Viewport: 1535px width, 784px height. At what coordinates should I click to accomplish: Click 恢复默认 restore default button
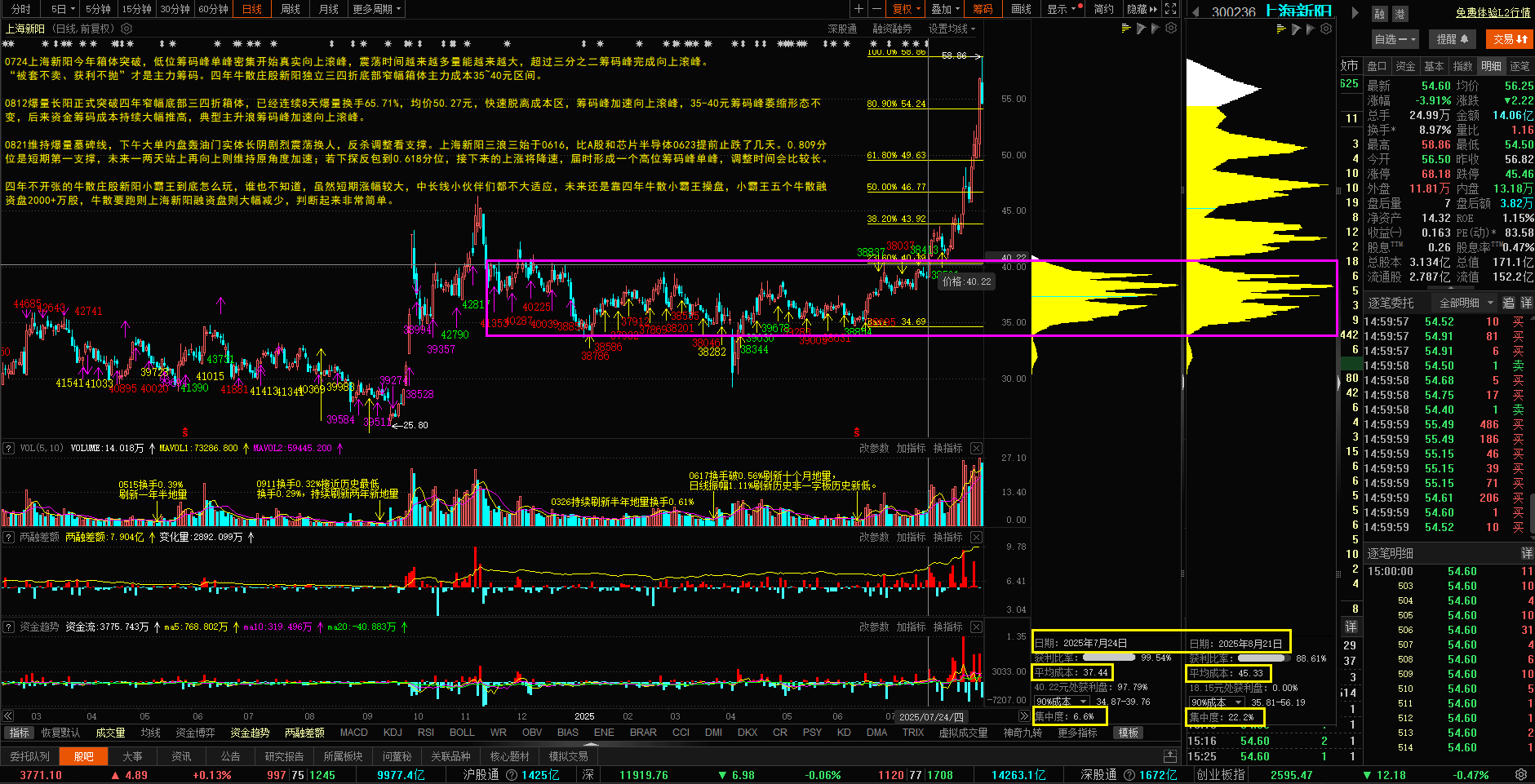(x=60, y=733)
